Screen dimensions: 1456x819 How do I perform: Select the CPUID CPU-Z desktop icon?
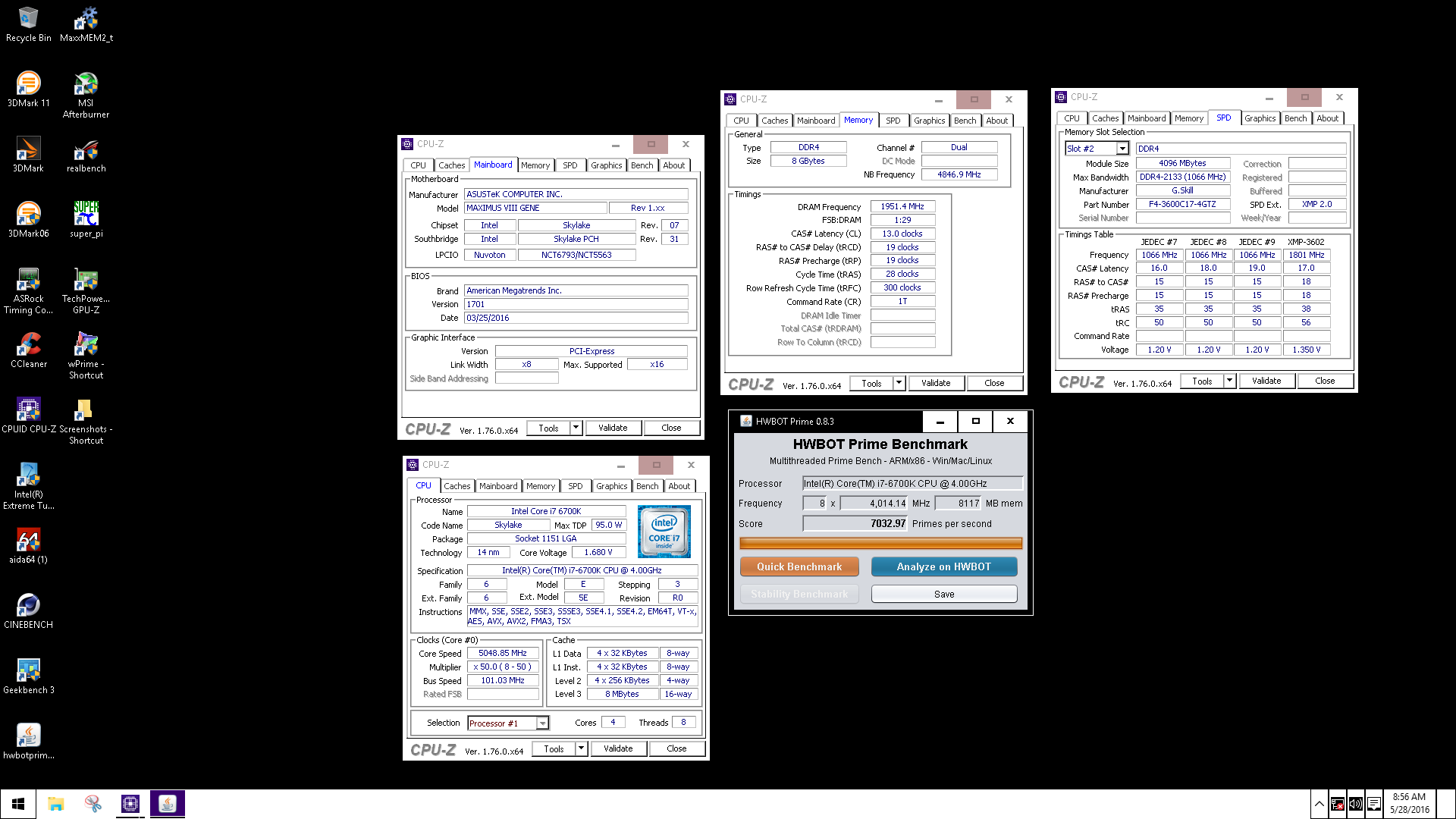coord(28,416)
